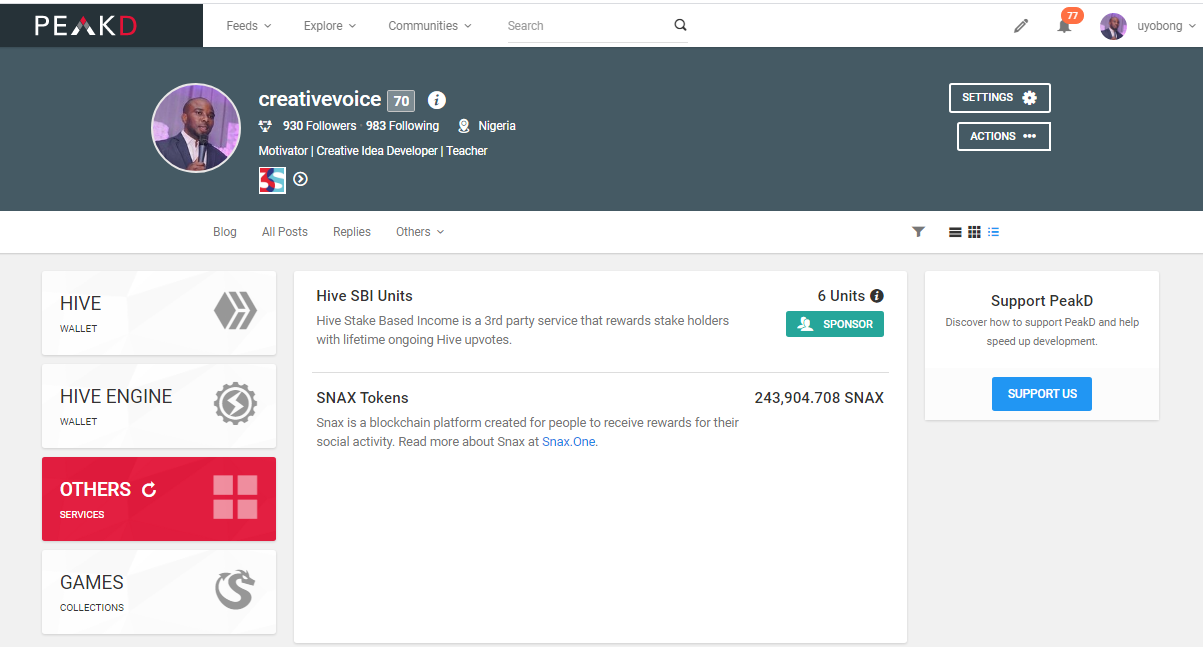The height and width of the screenshot is (647, 1203).
Task: Click the Search input field
Action: pos(587,26)
